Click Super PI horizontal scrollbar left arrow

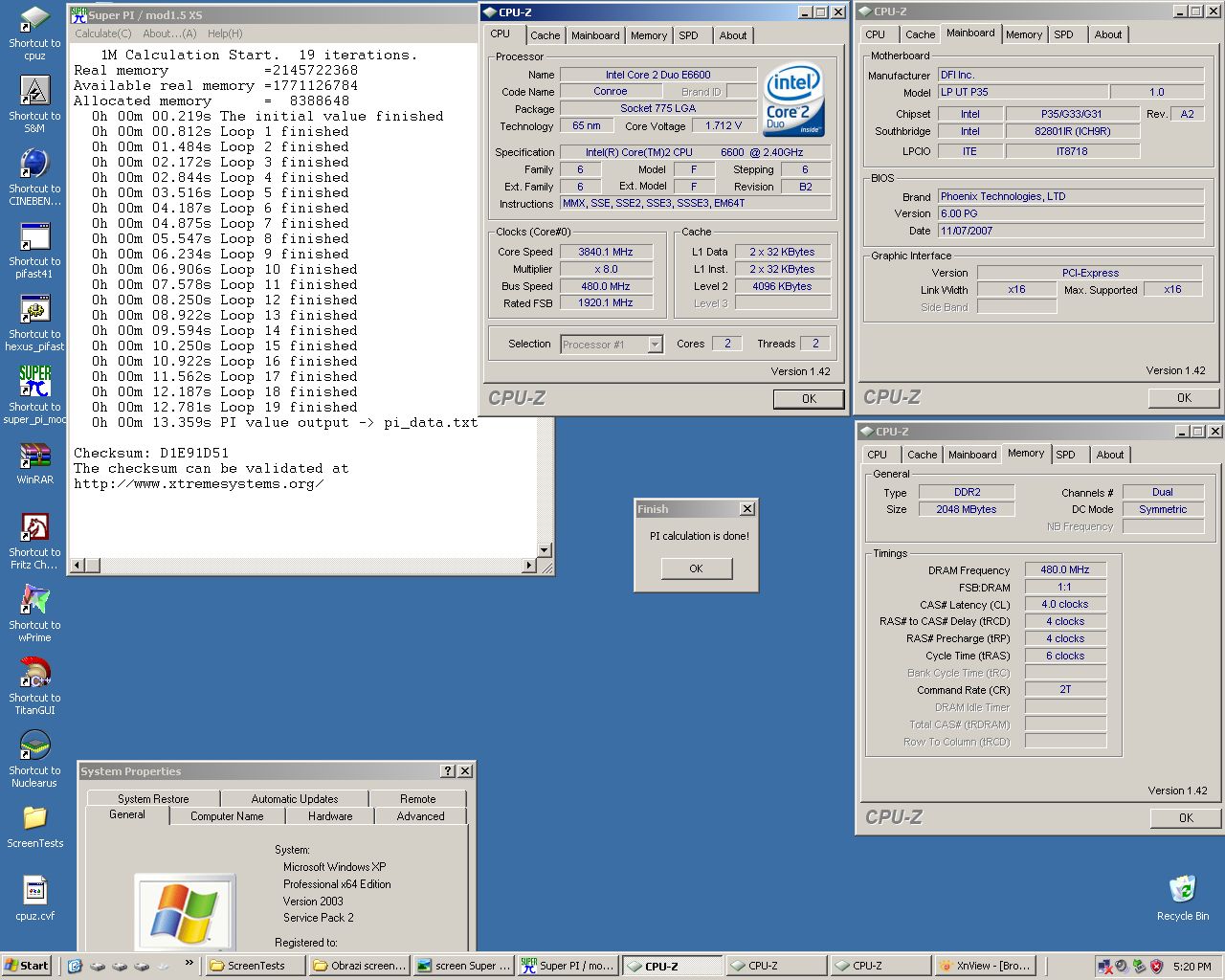(x=78, y=566)
